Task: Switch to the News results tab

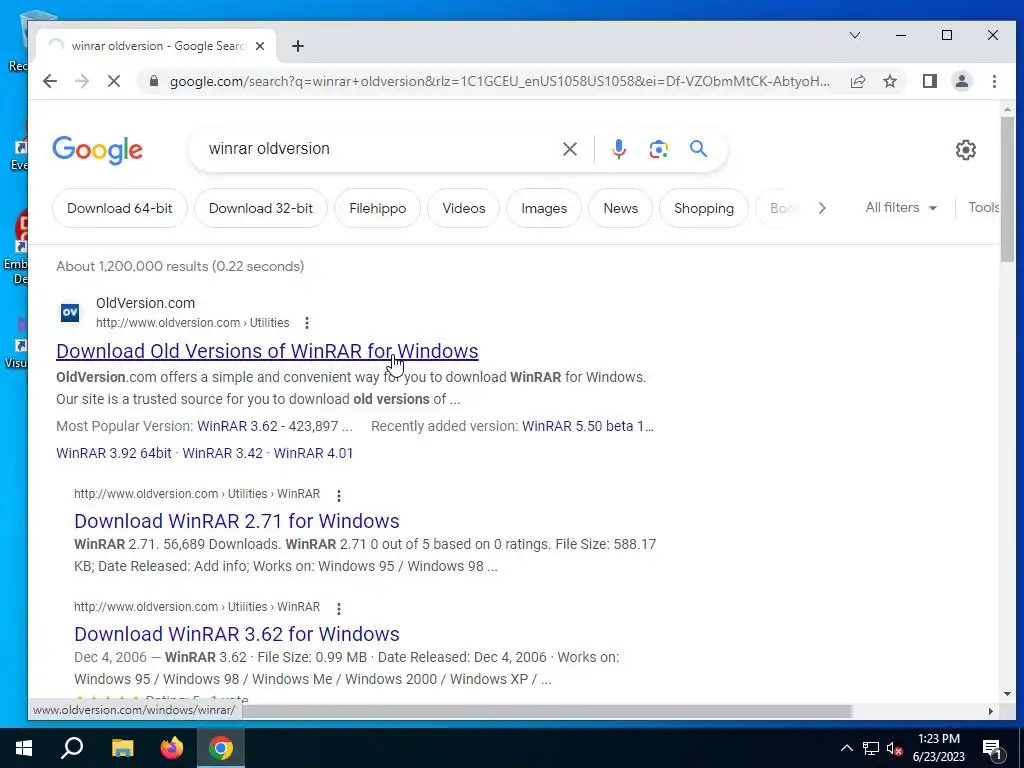Action: pos(620,208)
